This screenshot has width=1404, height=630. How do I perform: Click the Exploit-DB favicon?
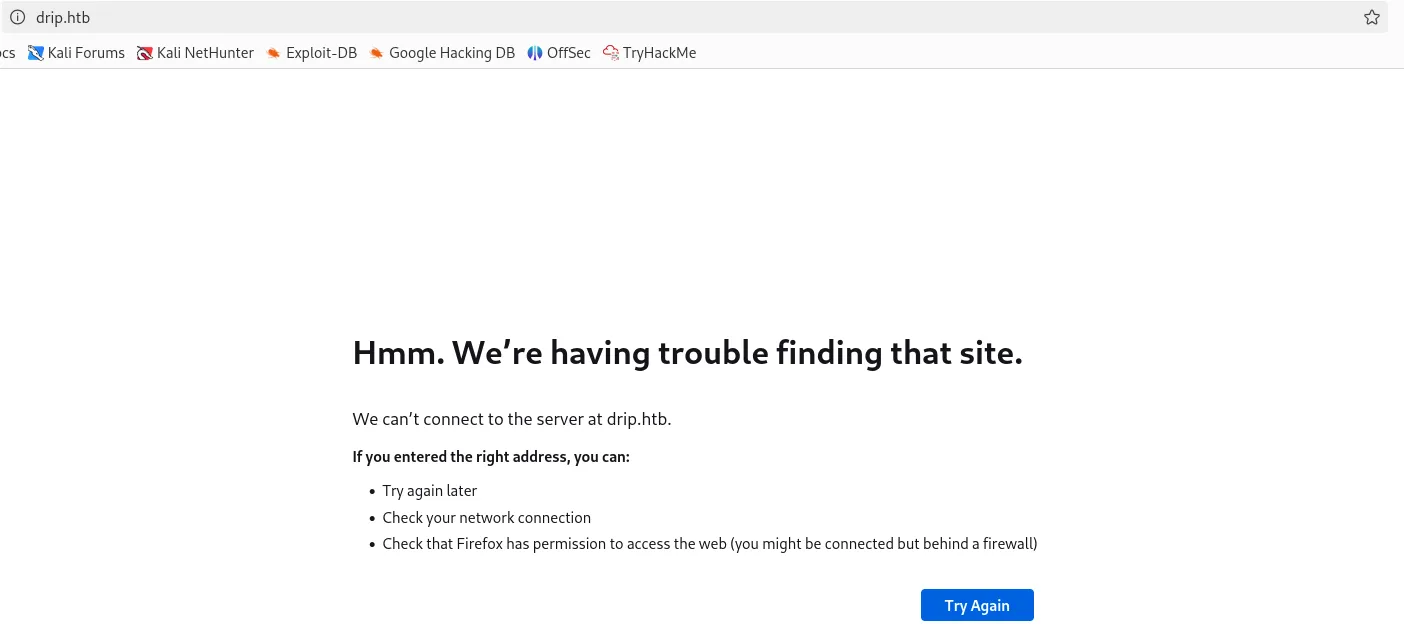pos(274,53)
